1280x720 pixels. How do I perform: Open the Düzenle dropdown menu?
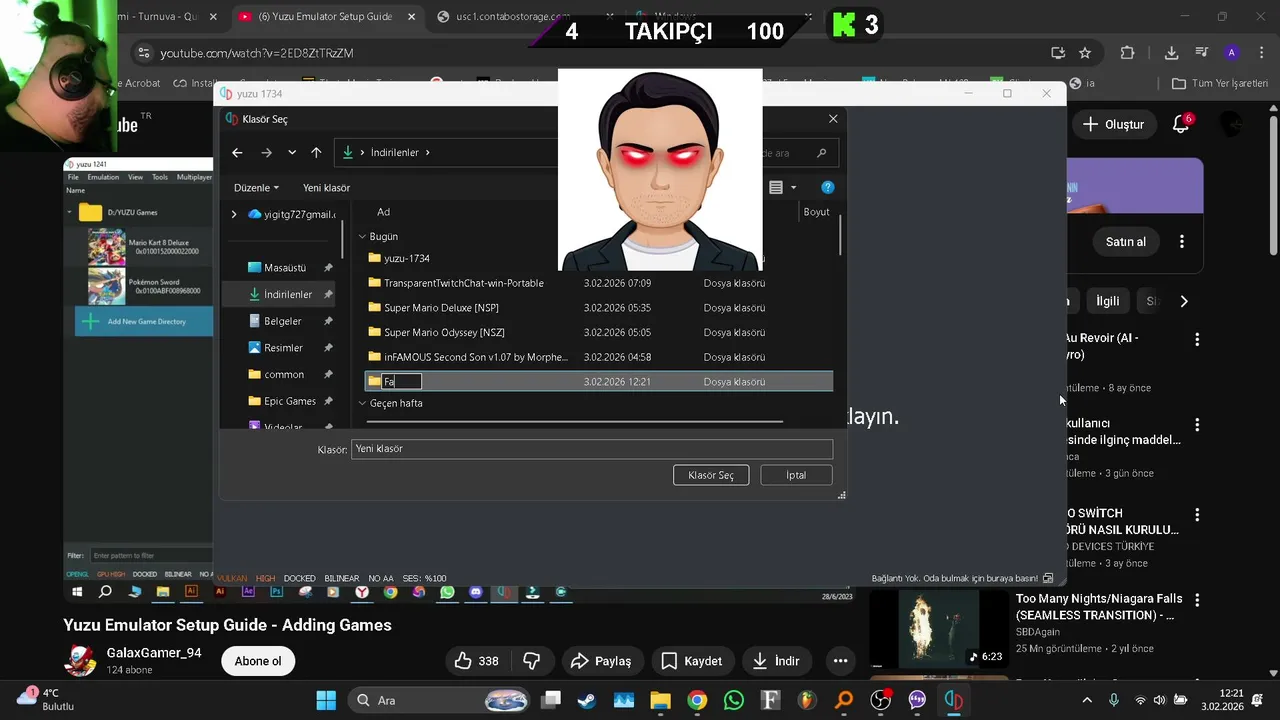[256, 188]
